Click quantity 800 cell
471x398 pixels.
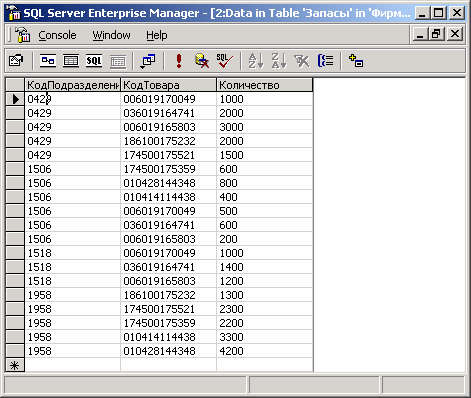265,183
